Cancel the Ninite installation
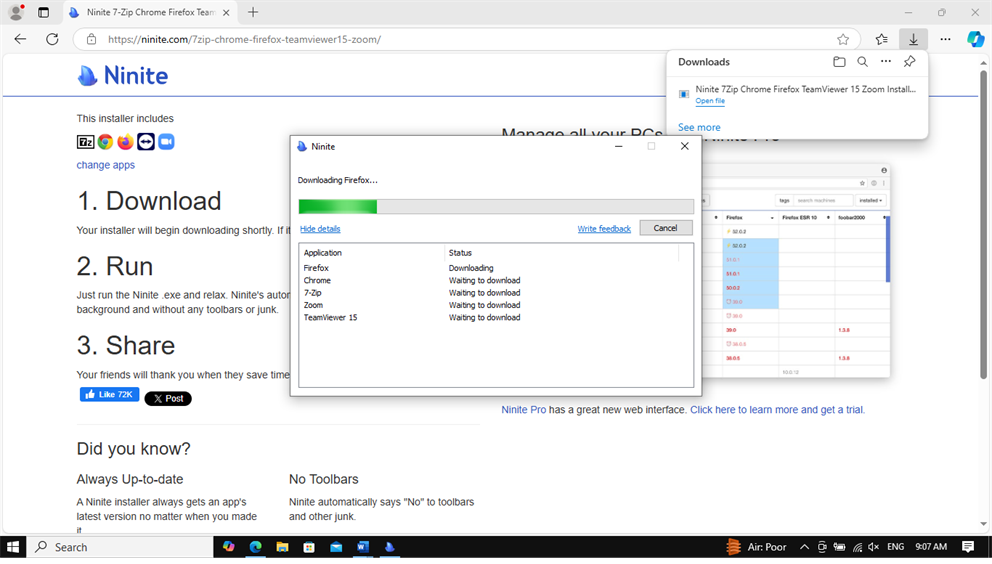This screenshot has height=564, width=992. [x=665, y=228]
